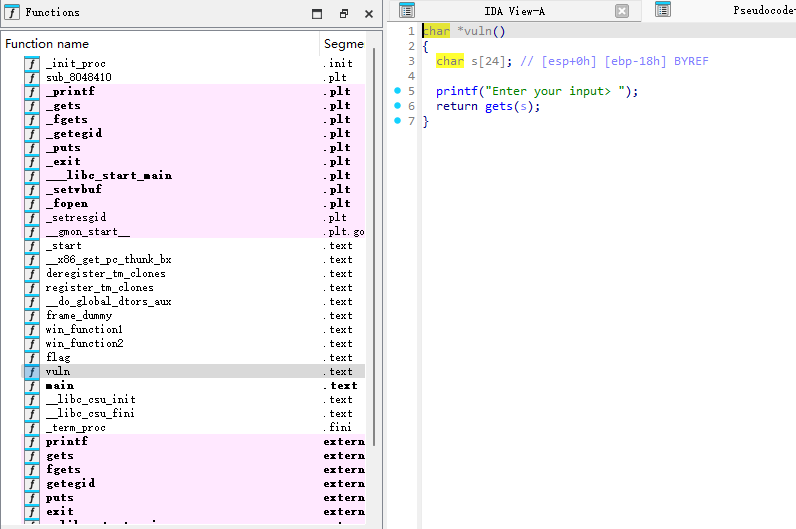Viewport: 796px width, 529px height.
Task: Select win_function2 in the functions list
Action: (84, 343)
